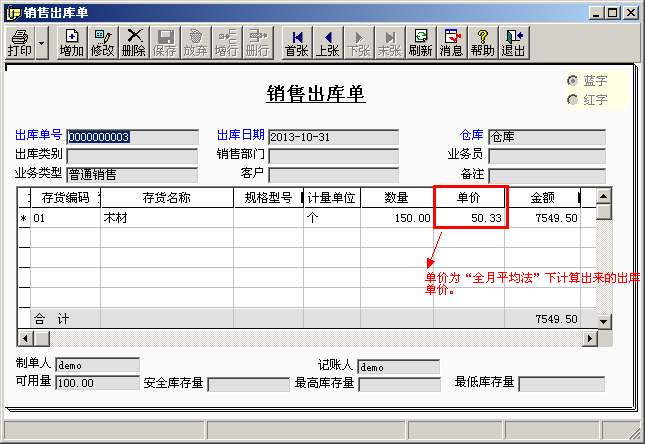The height and width of the screenshot is (444, 645).
Task: Select the 蓝字 radio button
Action: 572,81
